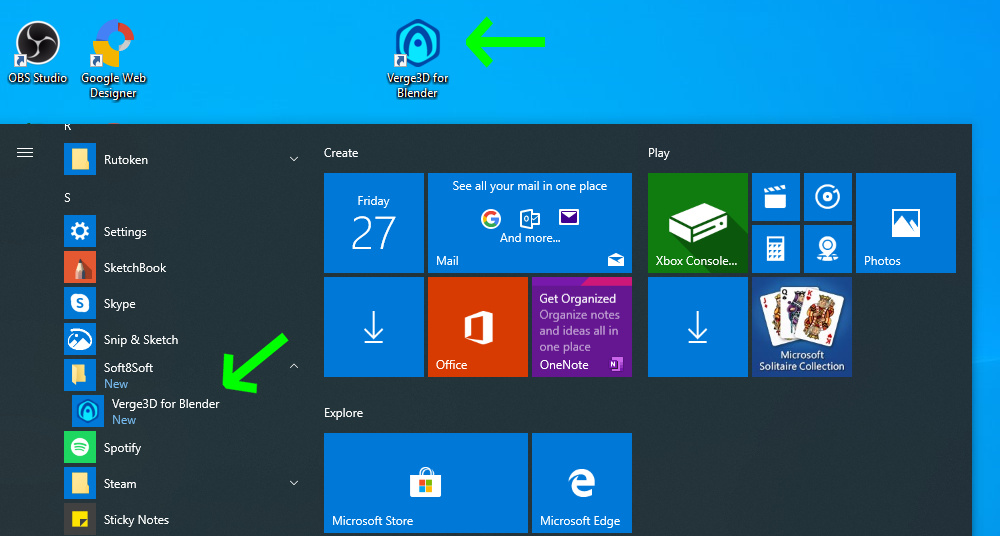Click the Spotify app icon
The image size is (1000, 536).
pos(80,447)
